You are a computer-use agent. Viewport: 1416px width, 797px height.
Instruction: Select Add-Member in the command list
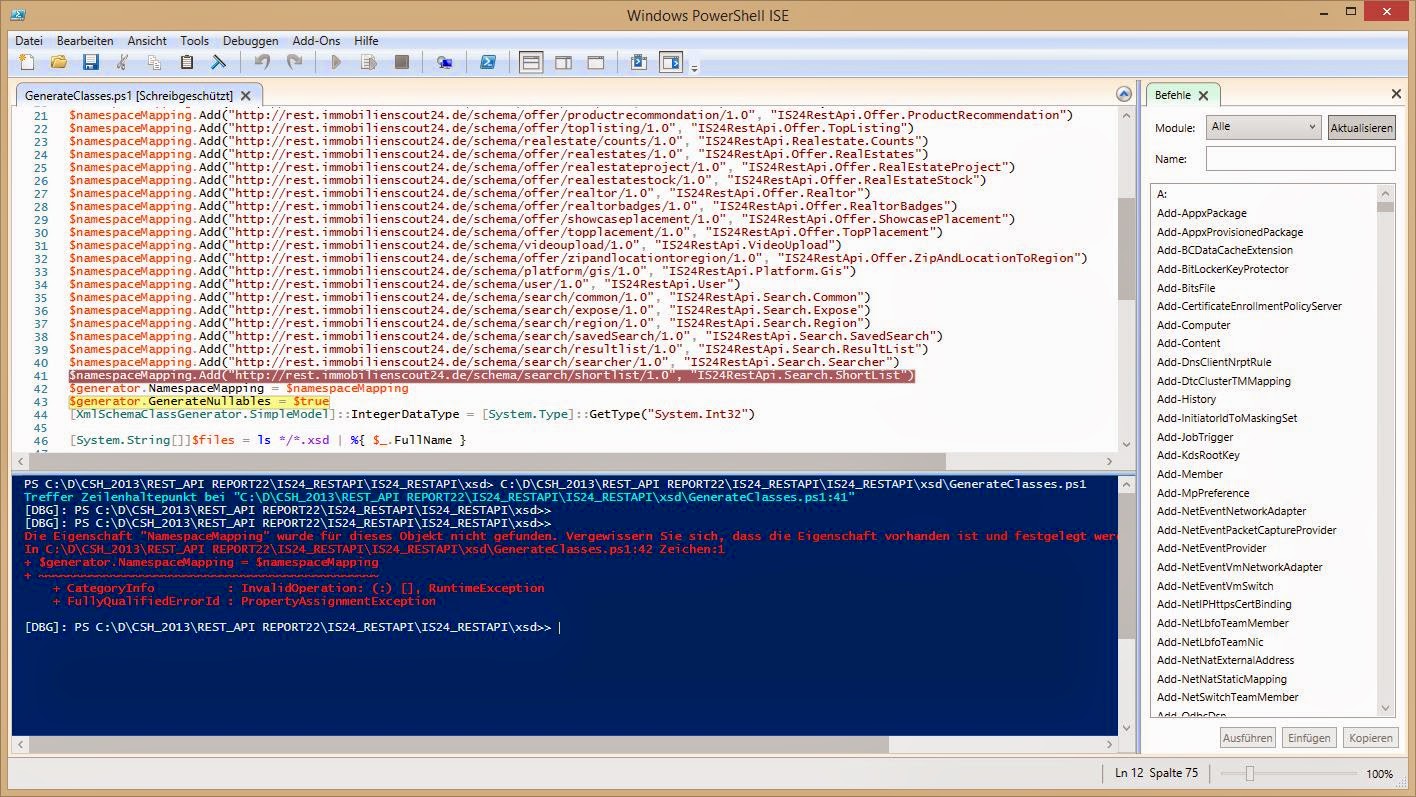[1190, 474]
